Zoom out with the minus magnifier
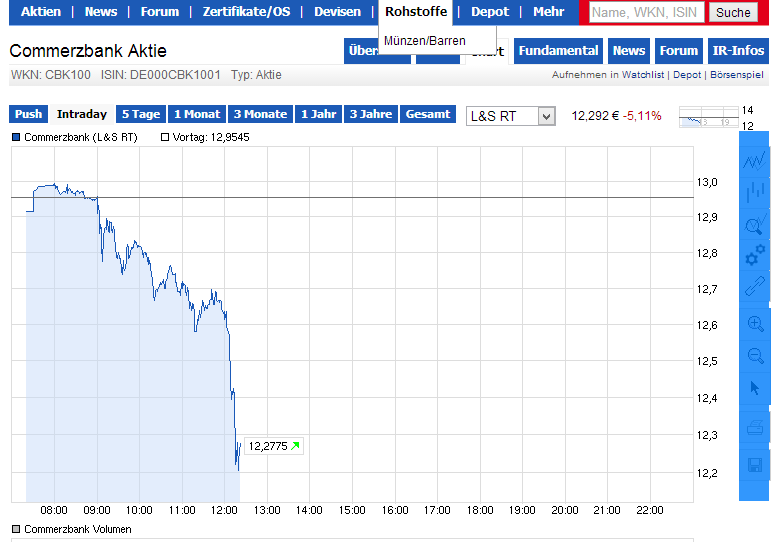The height and width of the screenshot is (542, 772). pyautogui.click(x=755, y=355)
